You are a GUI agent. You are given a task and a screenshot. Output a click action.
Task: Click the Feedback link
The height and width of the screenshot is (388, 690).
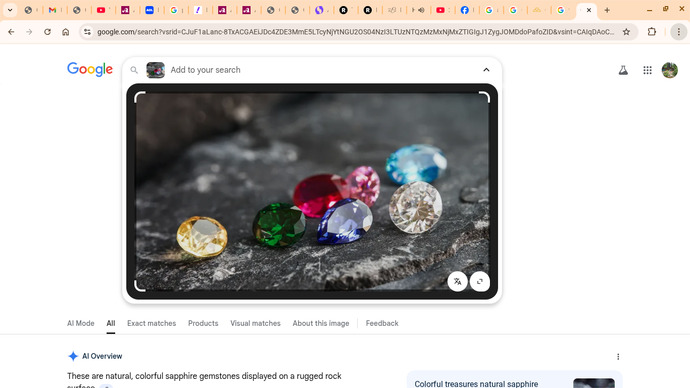click(382, 323)
